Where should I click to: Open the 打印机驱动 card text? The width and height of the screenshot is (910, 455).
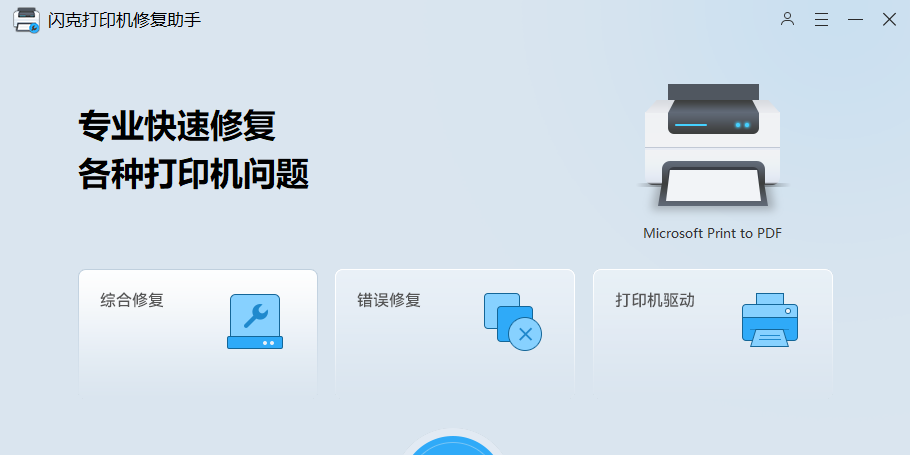(655, 300)
